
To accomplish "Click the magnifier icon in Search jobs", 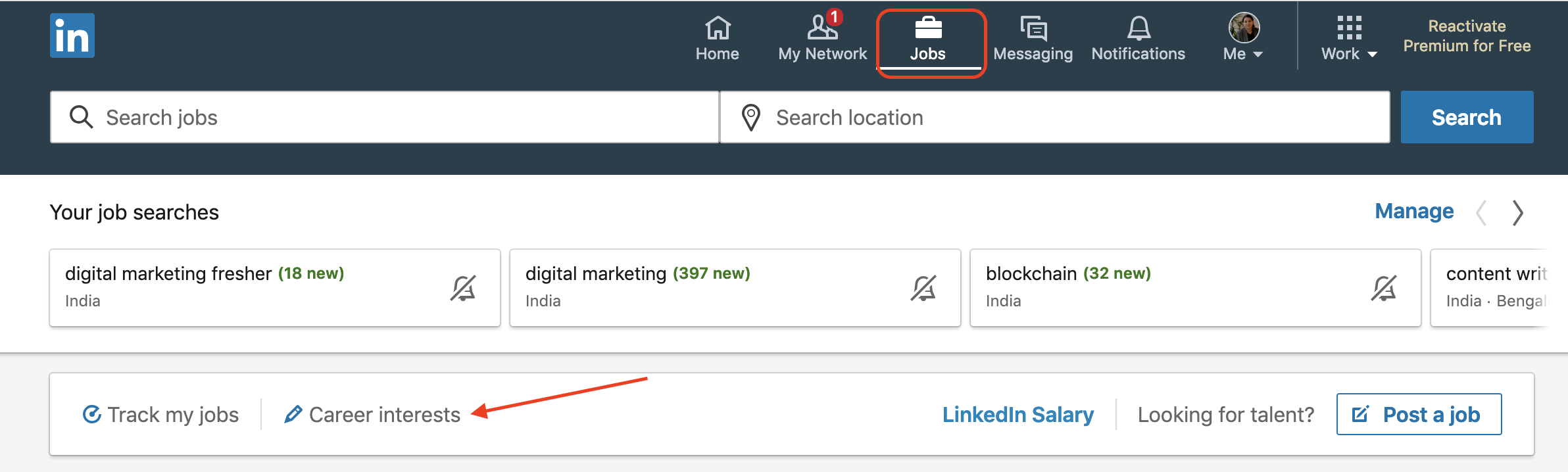I will coord(82,117).
